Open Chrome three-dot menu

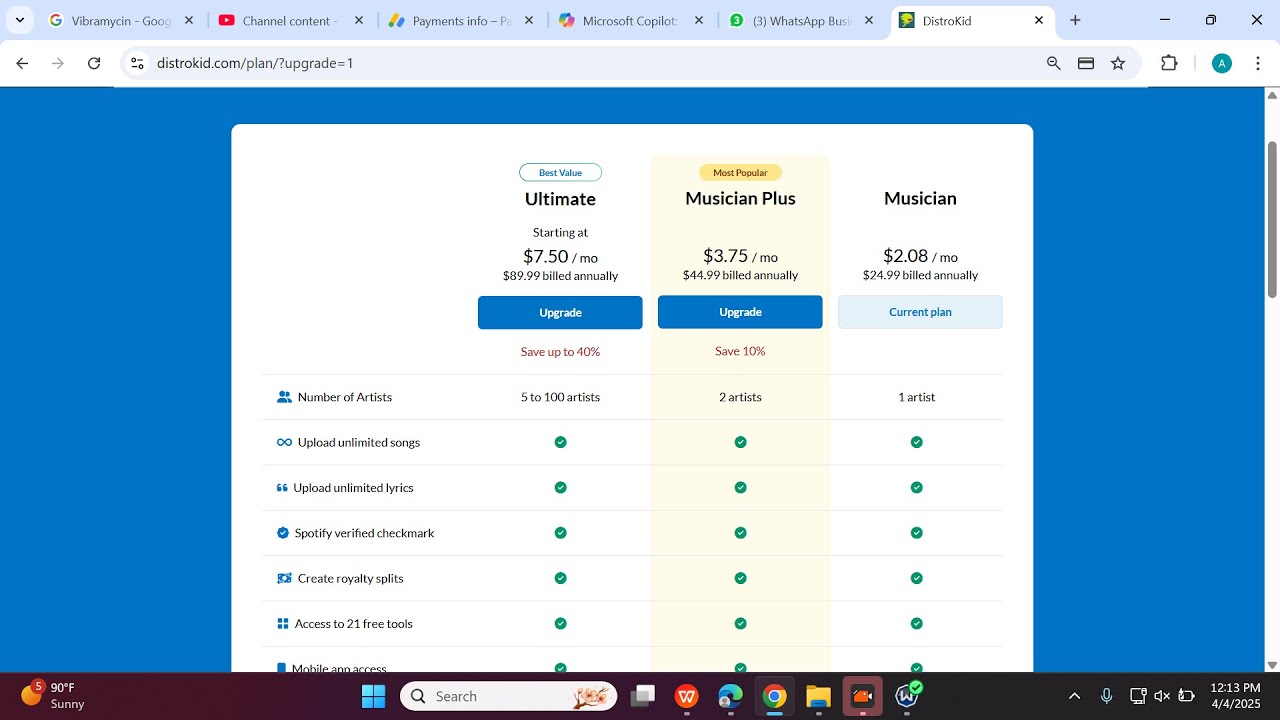[x=1256, y=63]
